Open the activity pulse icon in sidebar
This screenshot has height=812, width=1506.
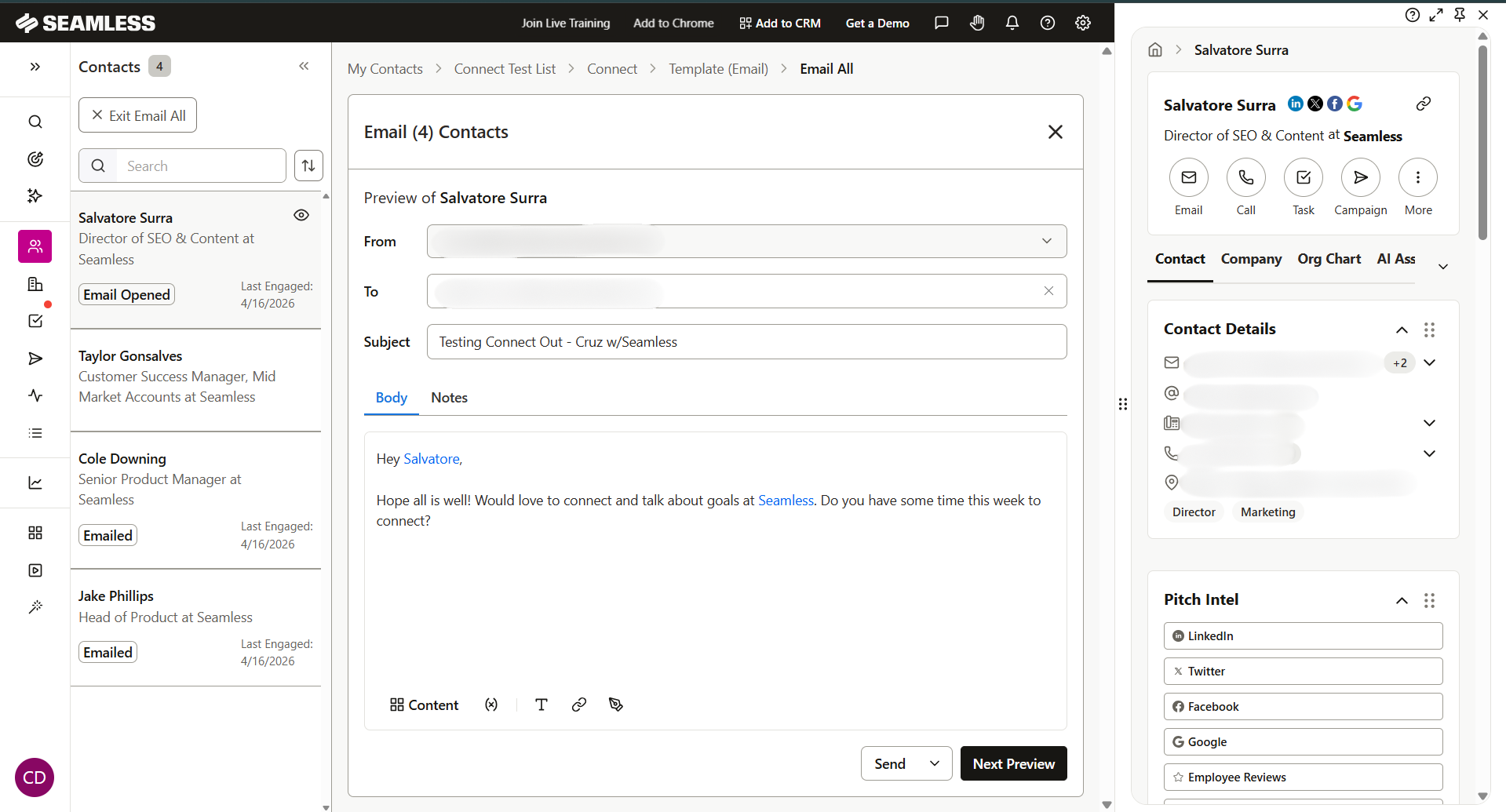click(x=35, y=395)
